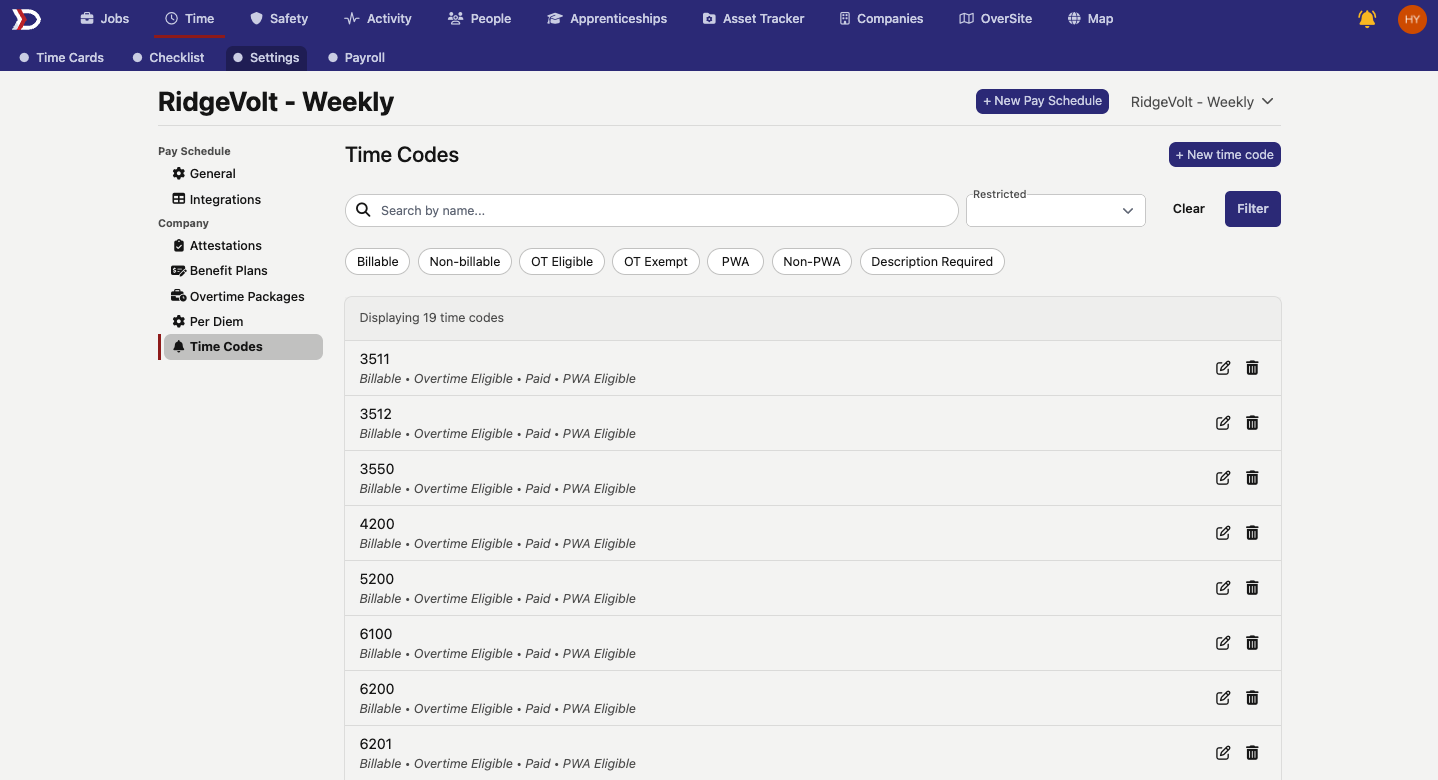Select Time Codes in sidebar
This screenshot has width=1438, height=780.
coord(243,346)
